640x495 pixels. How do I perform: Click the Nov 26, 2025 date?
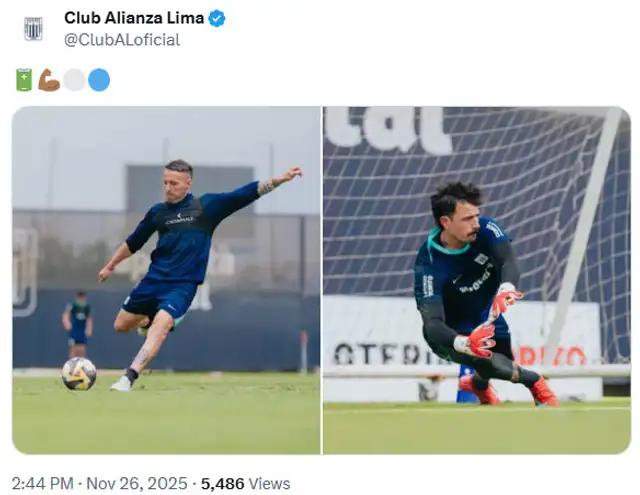click(137, 484)
